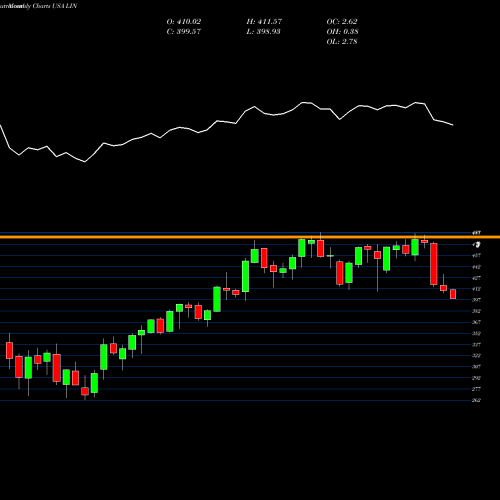Click the 337 price axis label

(477, 344)
